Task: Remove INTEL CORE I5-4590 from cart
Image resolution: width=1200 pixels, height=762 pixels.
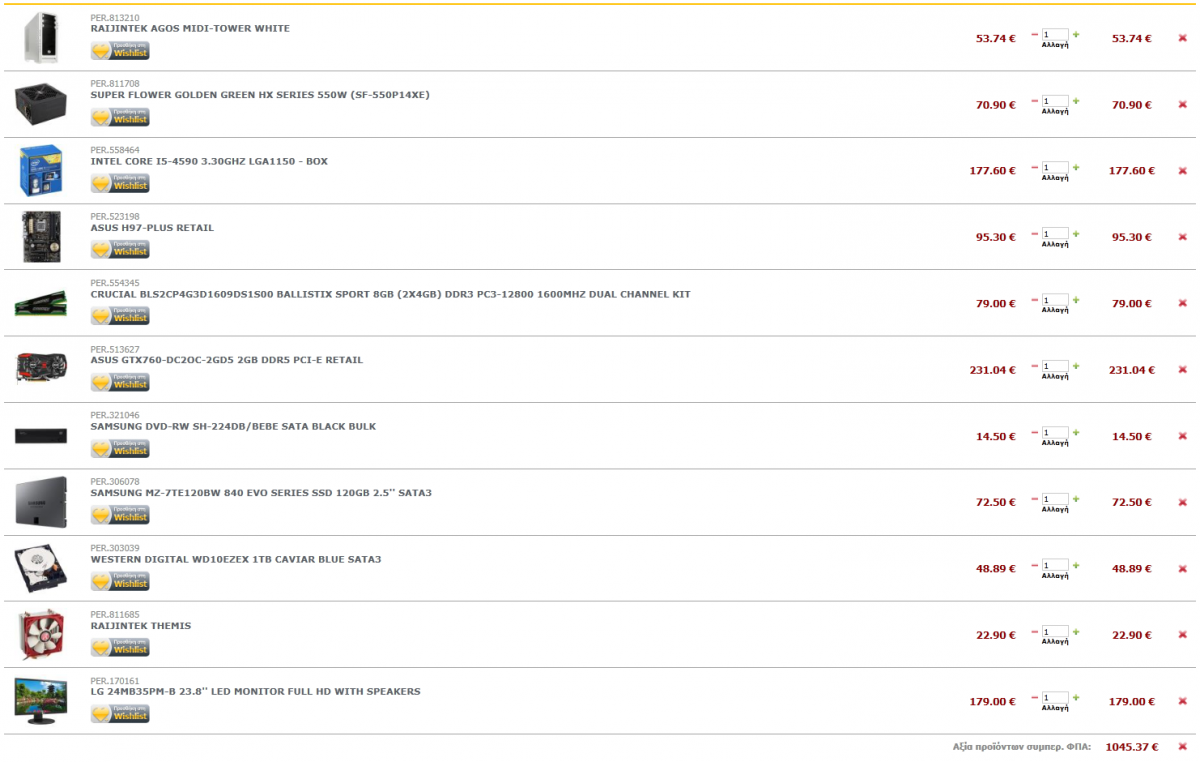Action: pyautogui.click(x=1182, y=171)
